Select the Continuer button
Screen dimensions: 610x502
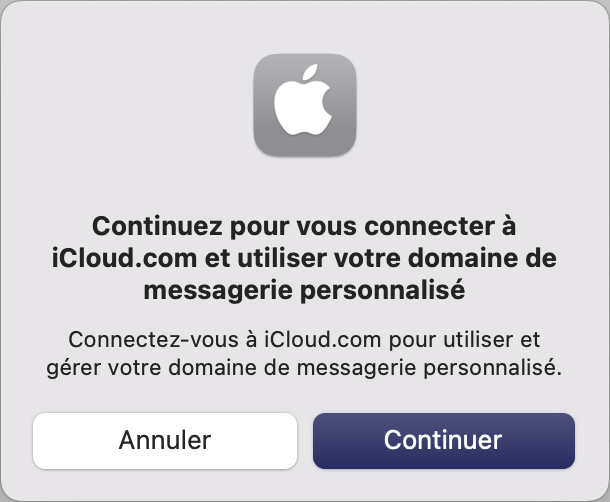pos(444,441)
